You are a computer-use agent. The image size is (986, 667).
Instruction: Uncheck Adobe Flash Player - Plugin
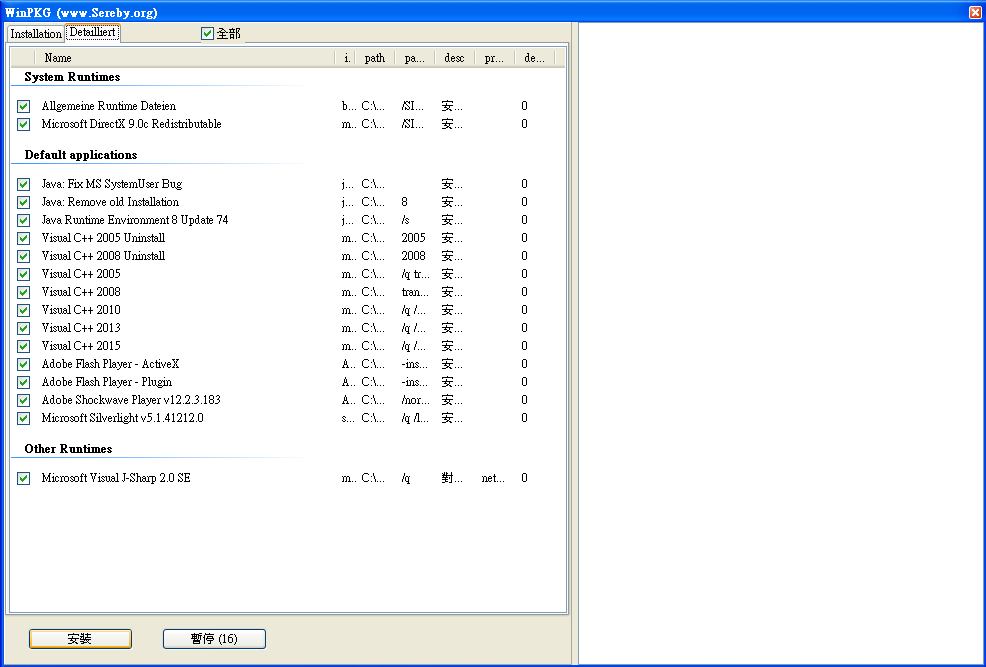[24, 382]
